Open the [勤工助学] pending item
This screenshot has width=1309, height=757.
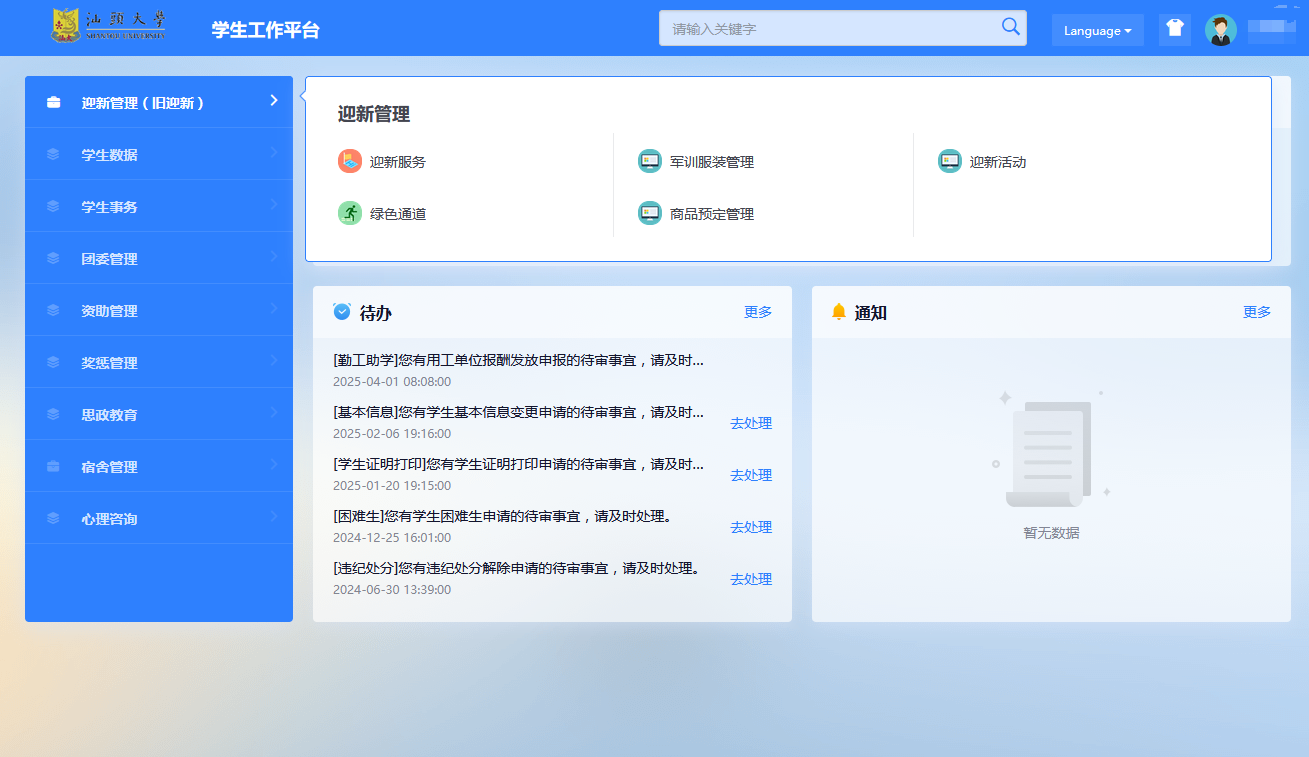(x=518, y=360)
